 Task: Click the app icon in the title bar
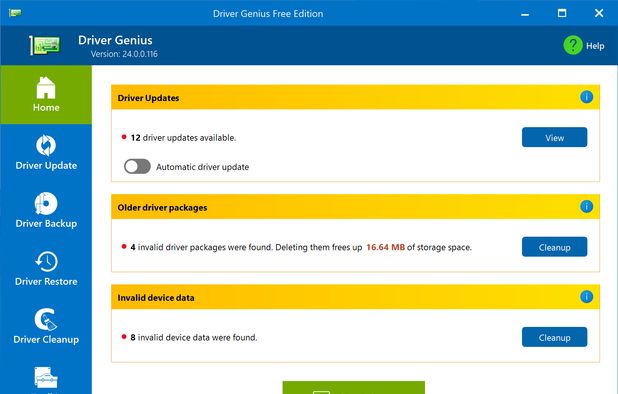click(x=15, y=13)
